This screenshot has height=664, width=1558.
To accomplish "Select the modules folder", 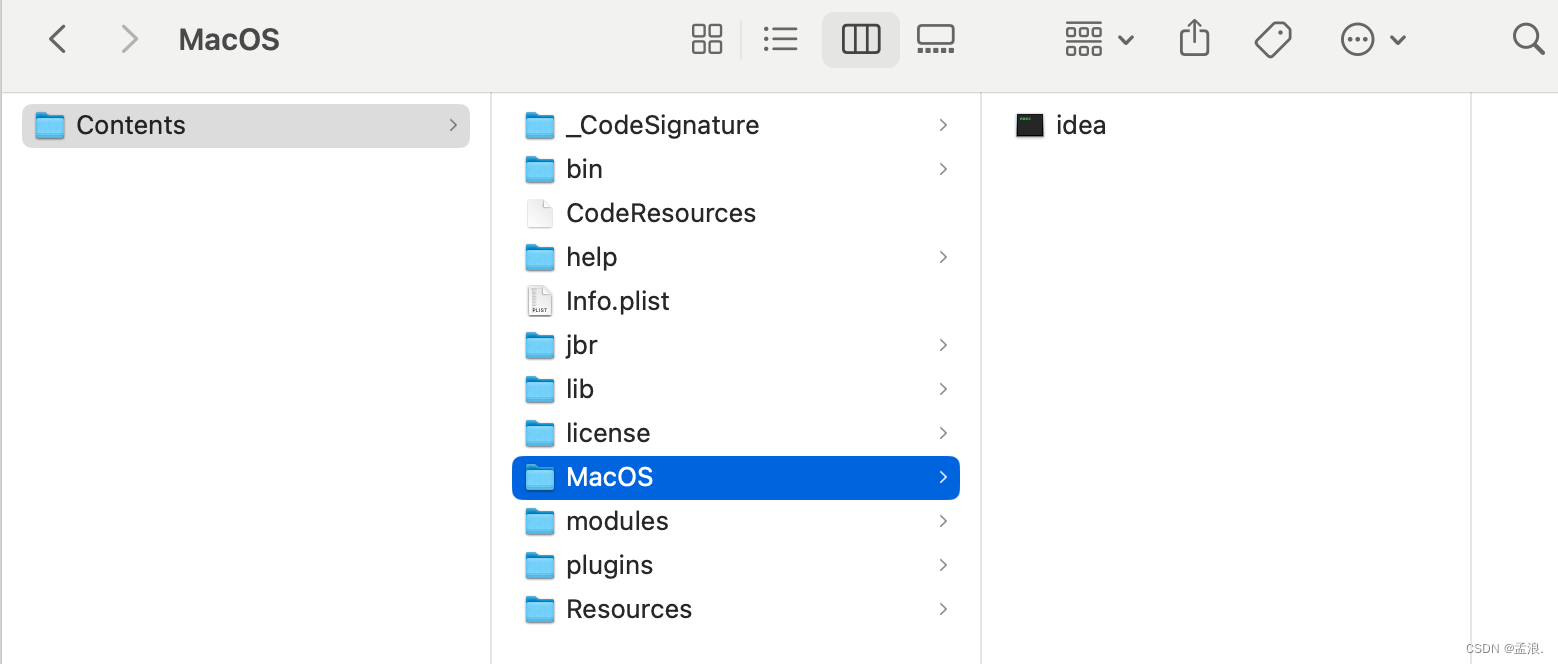I will click(x=736, y=521).
